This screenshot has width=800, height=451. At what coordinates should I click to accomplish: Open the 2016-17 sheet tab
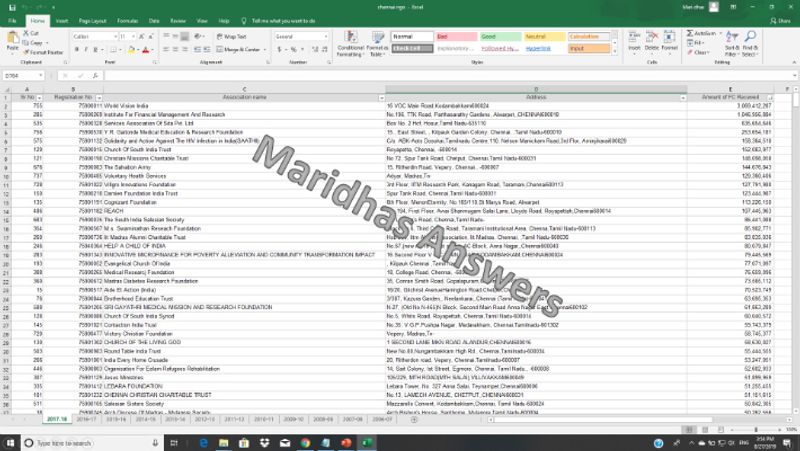(x=88, y=421)
